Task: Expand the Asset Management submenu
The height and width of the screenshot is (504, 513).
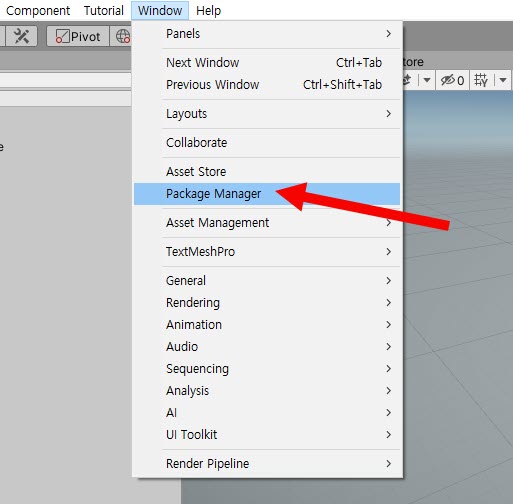Action: [267, 223]
